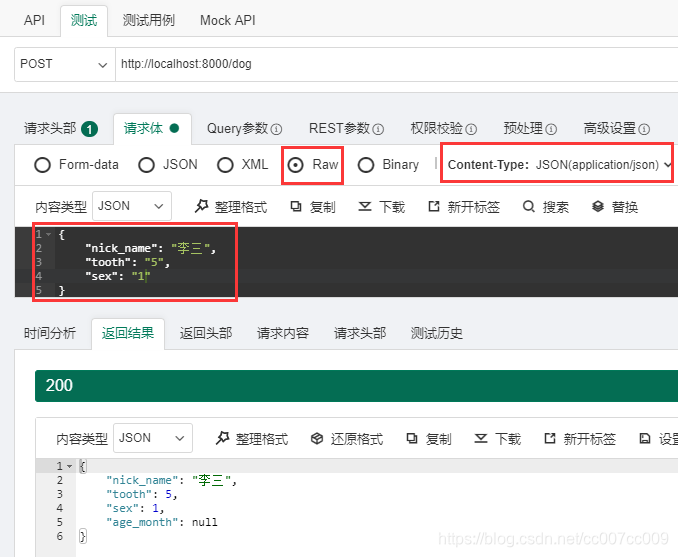678x557 pixels.
Task: Select the XML radio button
Action: (x=225, y=165)
